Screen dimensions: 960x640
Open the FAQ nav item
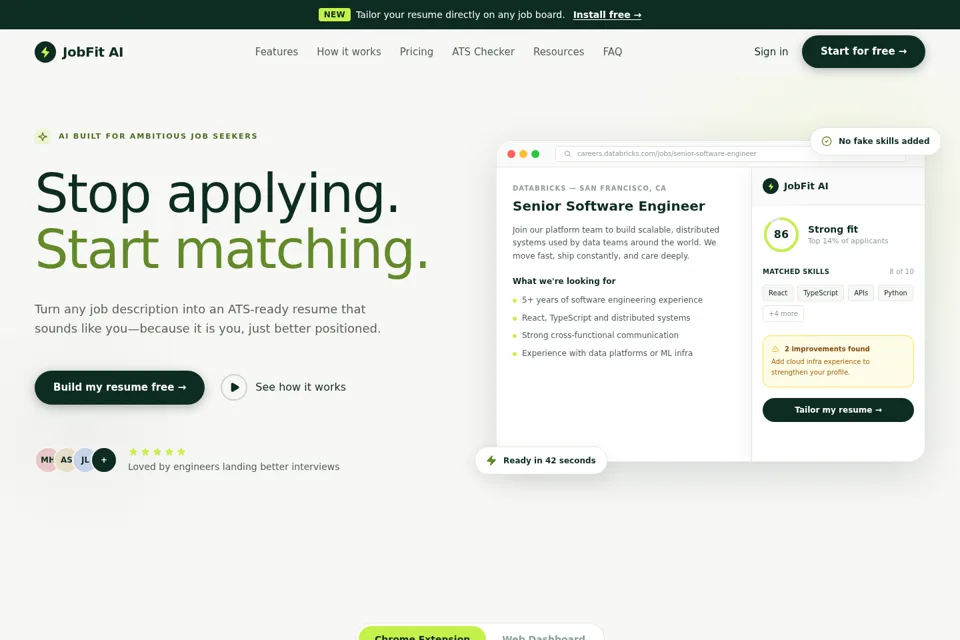[x=612, y=52]
